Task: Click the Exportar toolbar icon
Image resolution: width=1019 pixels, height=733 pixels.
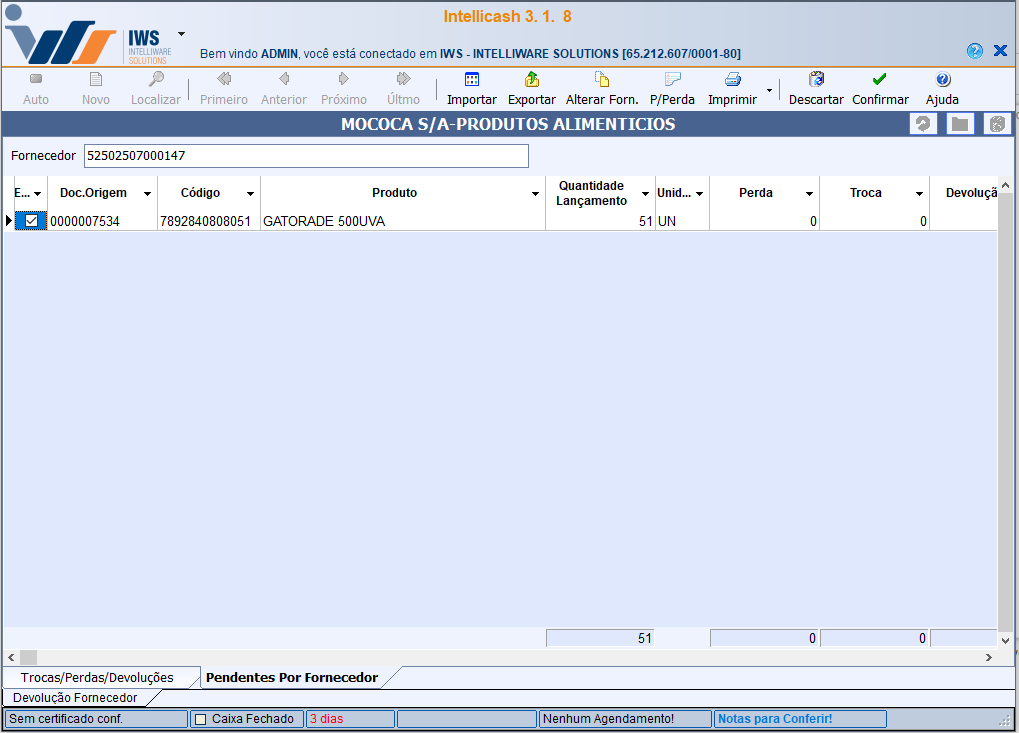Action: [x=531, y=80]
